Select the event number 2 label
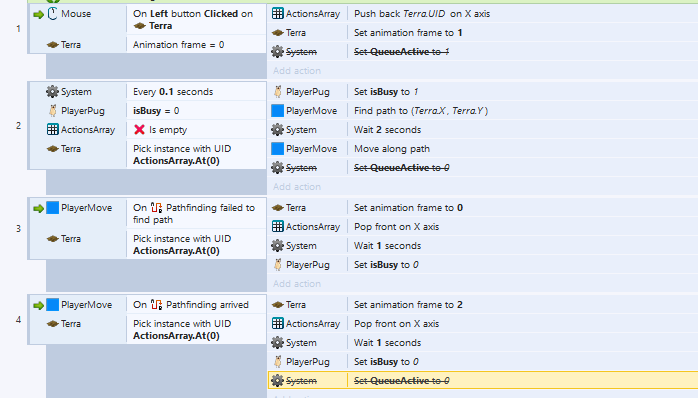The height and width of the screenshot is (398, 698). (18, 126)
